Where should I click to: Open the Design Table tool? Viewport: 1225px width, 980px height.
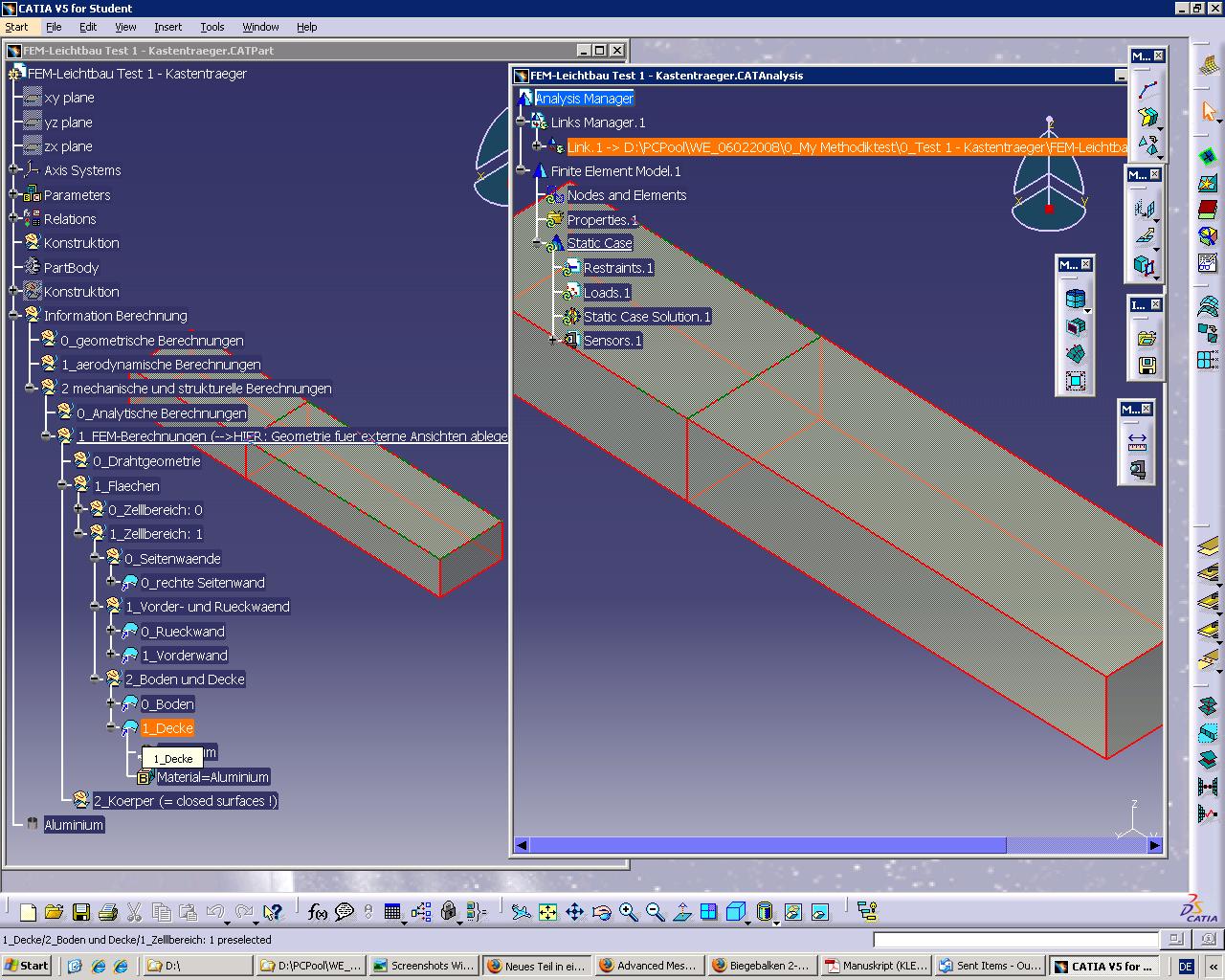pos(391,912)
